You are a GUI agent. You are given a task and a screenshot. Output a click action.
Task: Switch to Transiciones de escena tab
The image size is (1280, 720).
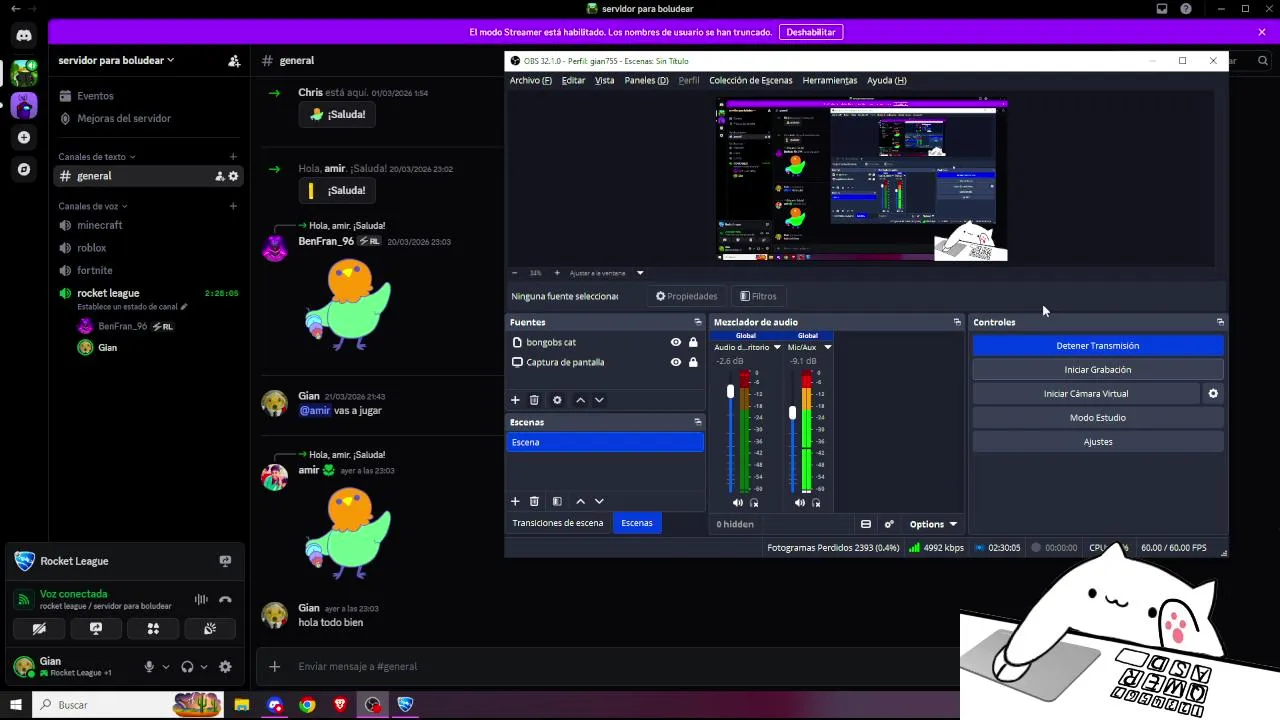tap(558, 523)
